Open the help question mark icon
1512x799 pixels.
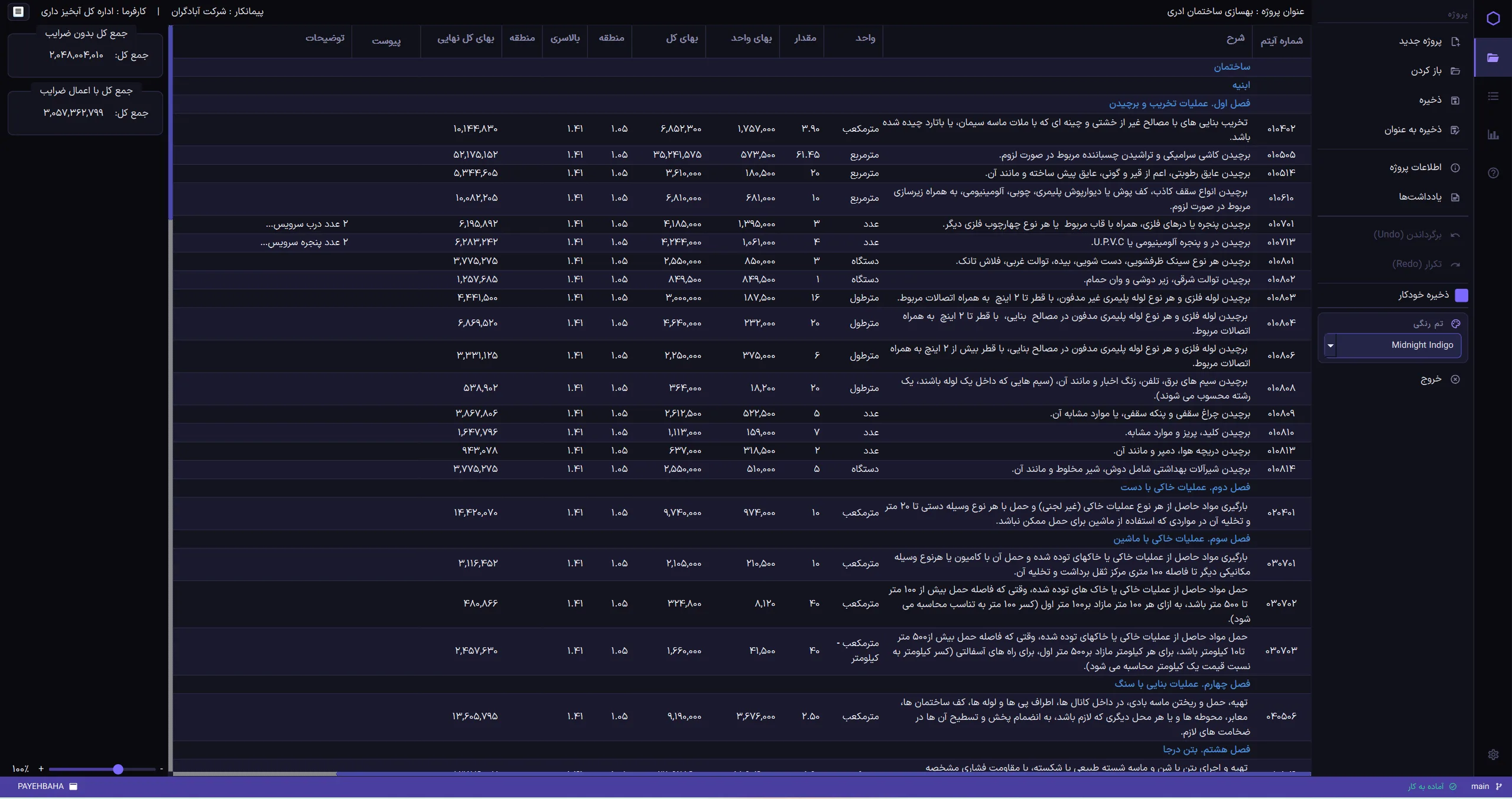1493,173
